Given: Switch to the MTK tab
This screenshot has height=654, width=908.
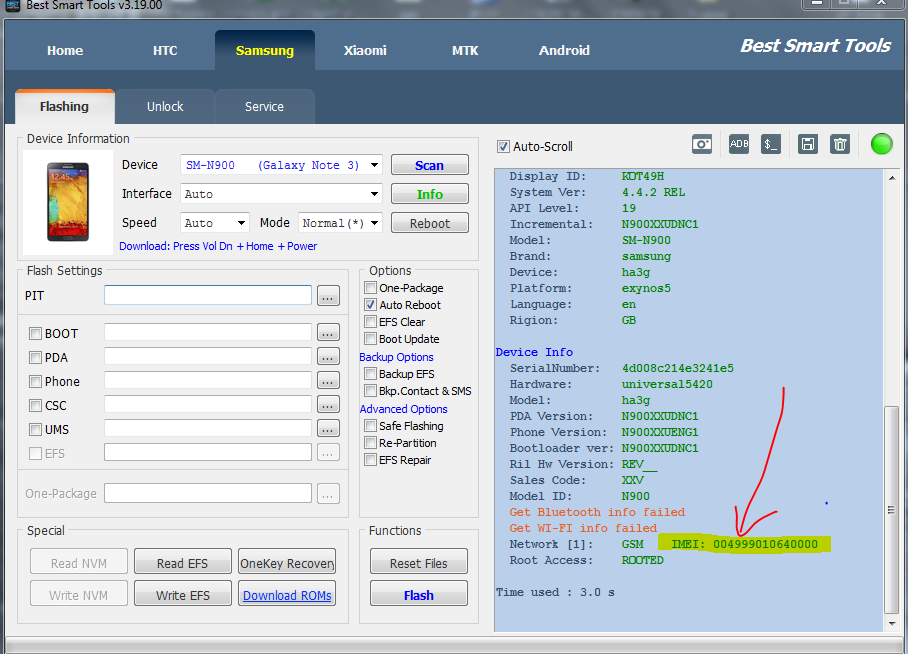Looking at the screenshot, I should point(465,50).
